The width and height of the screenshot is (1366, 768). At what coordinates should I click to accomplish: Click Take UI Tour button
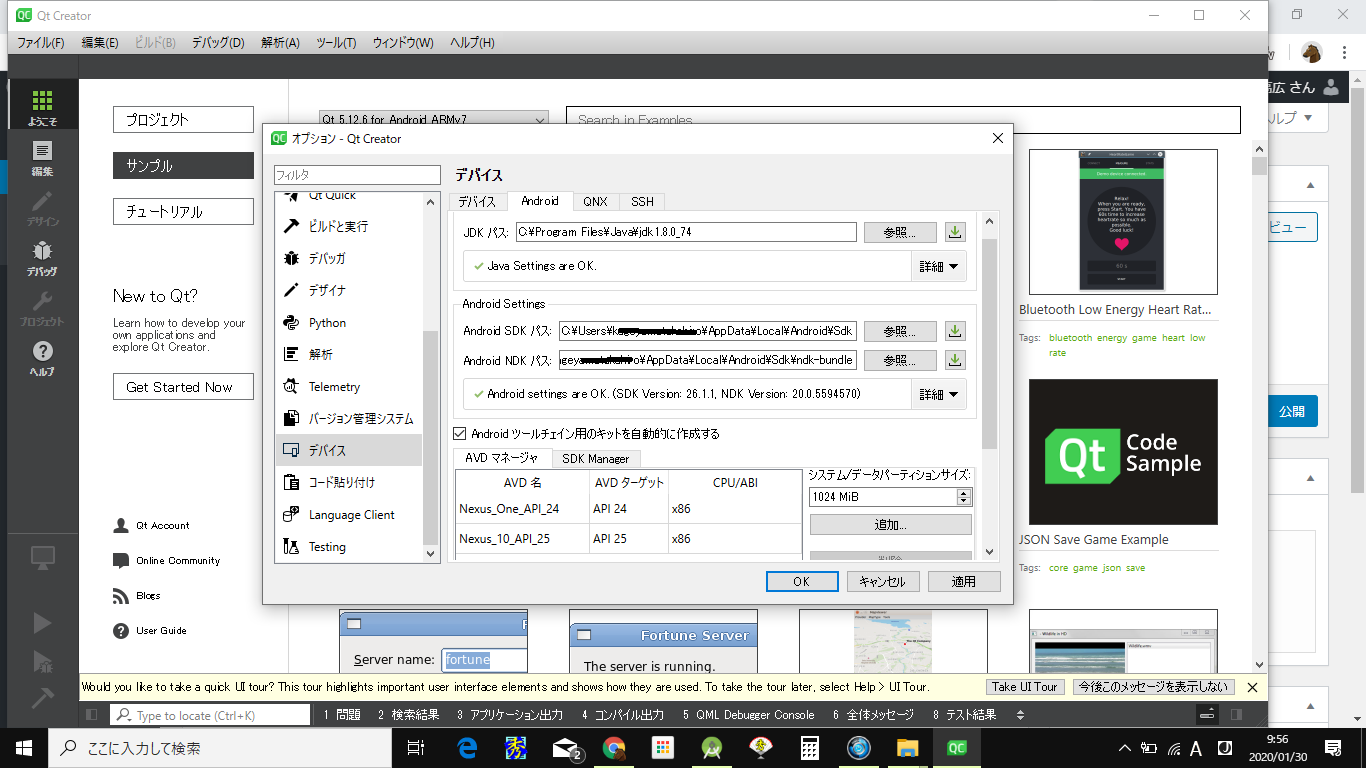click(x=1025, y=687)
